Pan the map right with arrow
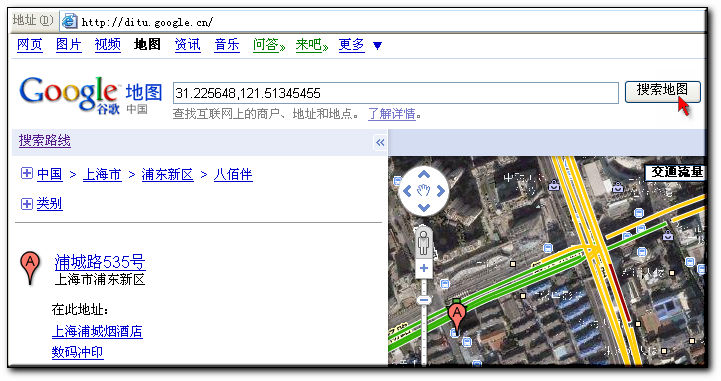This screenshot has height=381, width=721. 441,191
